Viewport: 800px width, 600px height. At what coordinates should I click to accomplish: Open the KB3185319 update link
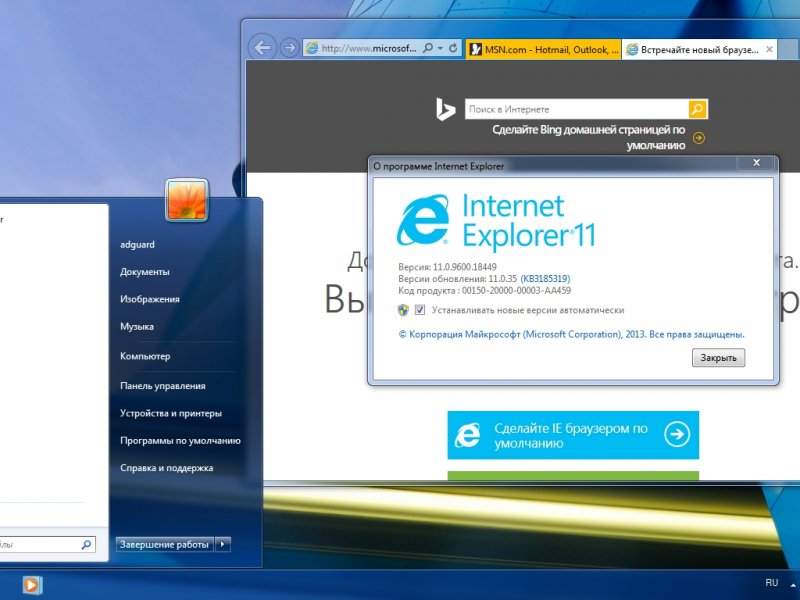(545, 279)
